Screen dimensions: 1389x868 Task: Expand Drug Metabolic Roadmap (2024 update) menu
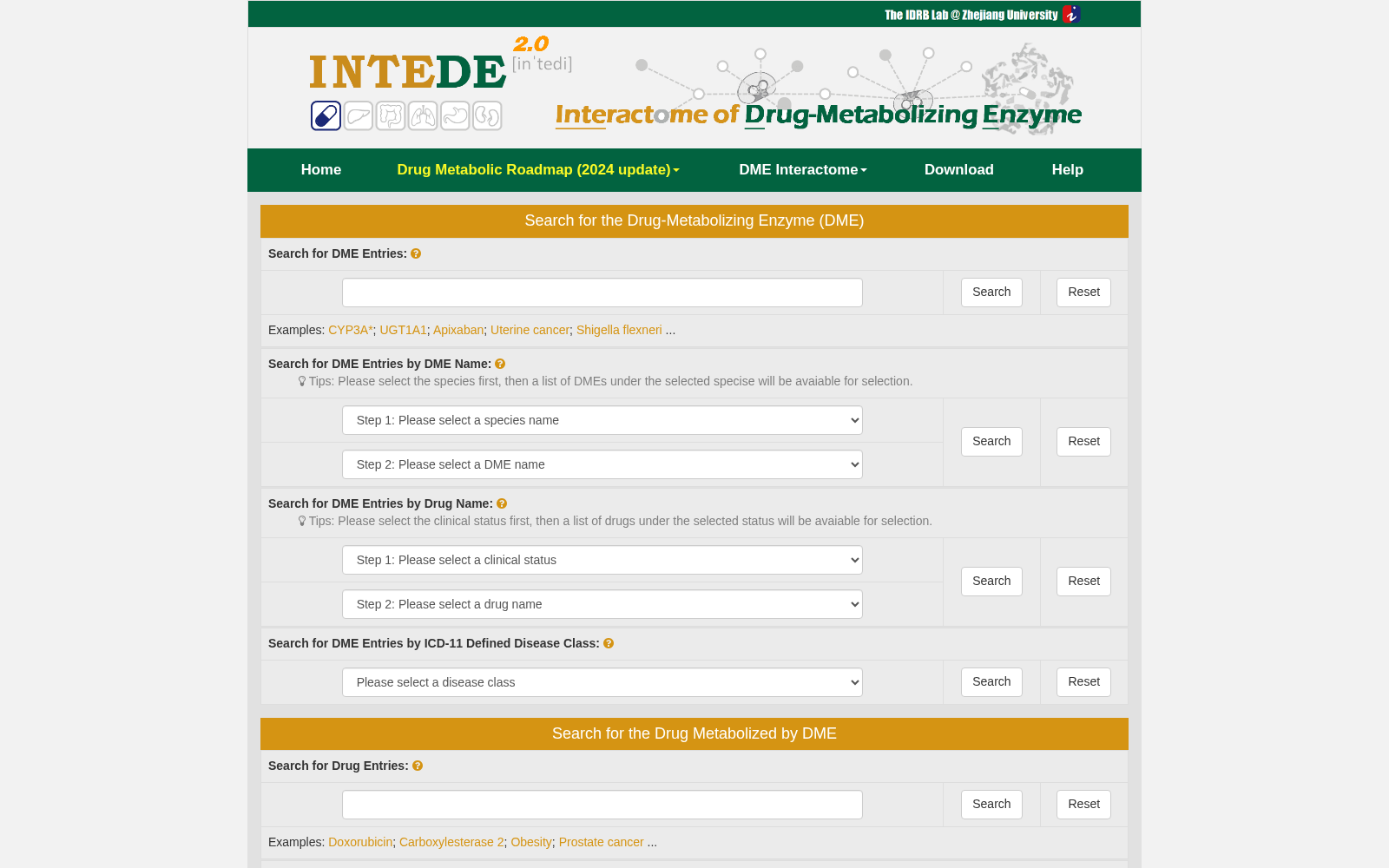coord(538,170)
